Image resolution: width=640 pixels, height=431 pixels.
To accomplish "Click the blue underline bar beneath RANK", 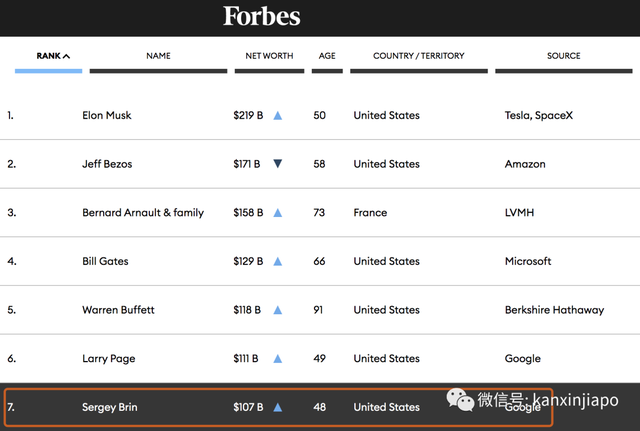I will tap(49, 71).
